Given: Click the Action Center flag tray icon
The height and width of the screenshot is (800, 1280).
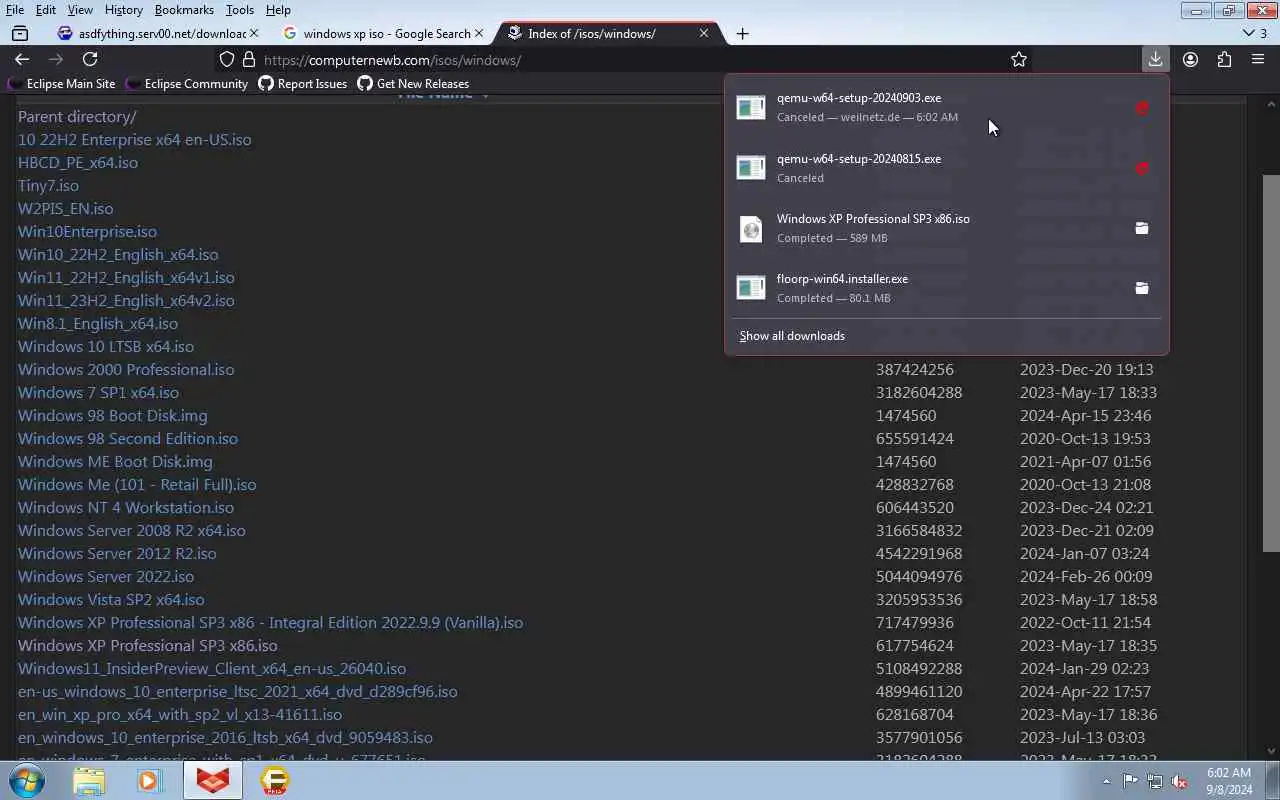Looking at the screenshot, I should click(1130, 781).
